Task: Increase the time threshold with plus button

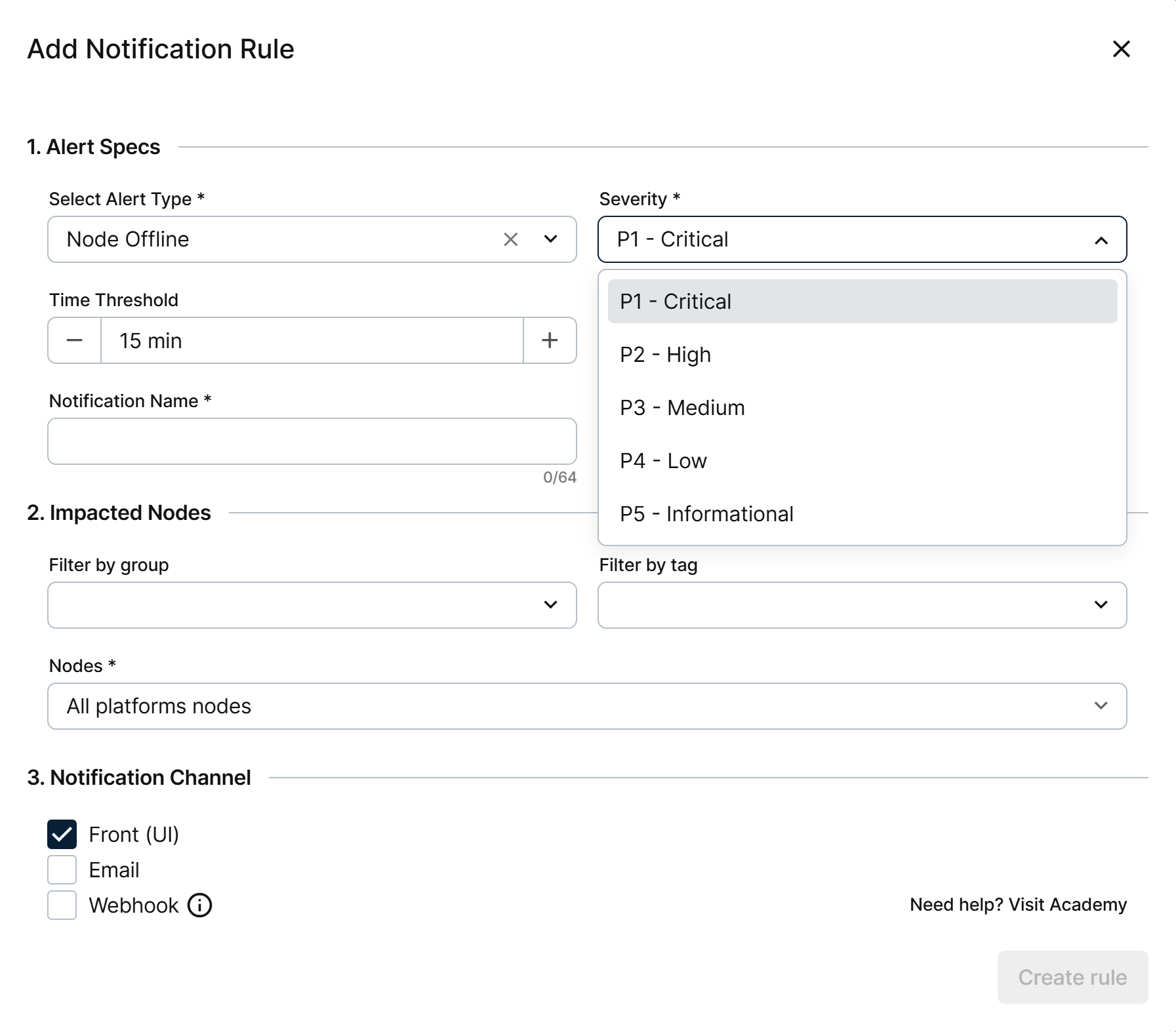Action: (550, 340)
